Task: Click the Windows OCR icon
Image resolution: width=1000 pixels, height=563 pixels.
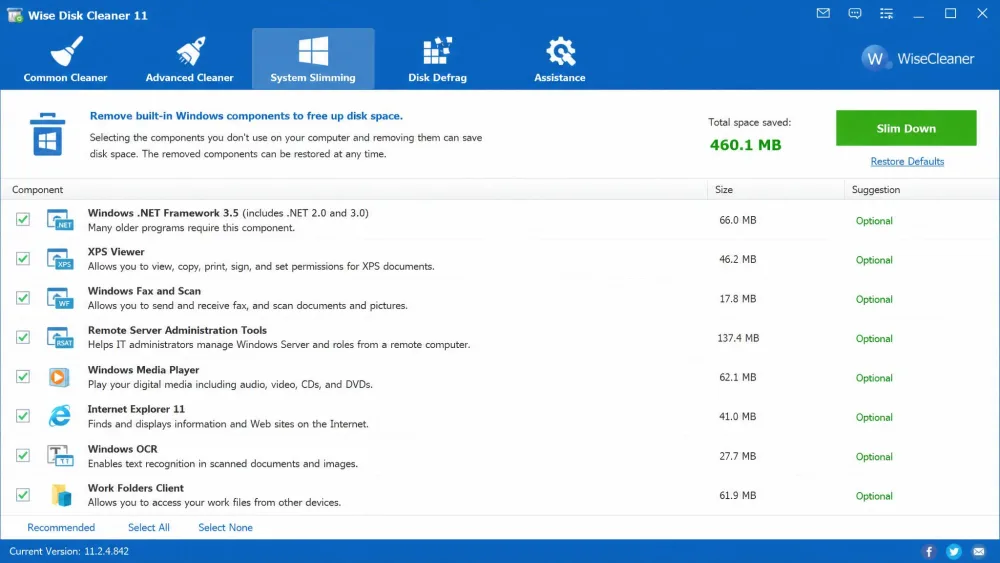Action: pyautogui.click(x=60, y=456)
